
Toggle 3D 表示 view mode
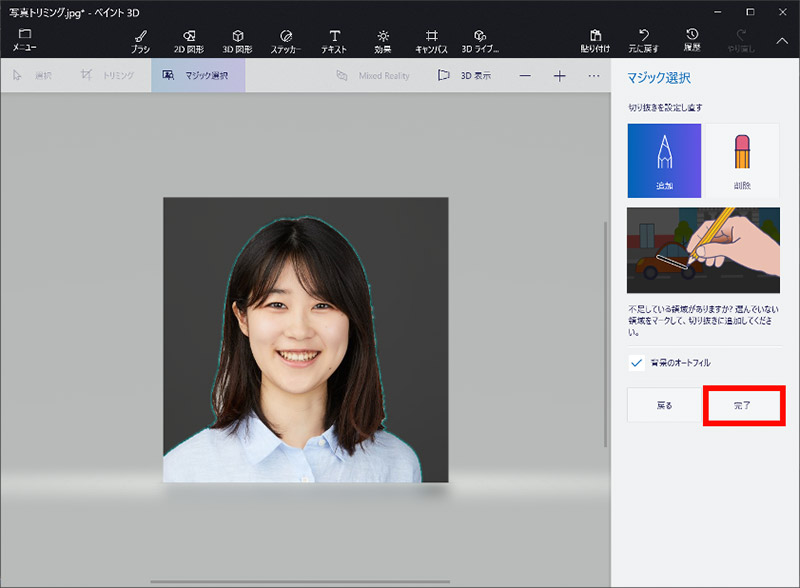(x=465, y=75)
